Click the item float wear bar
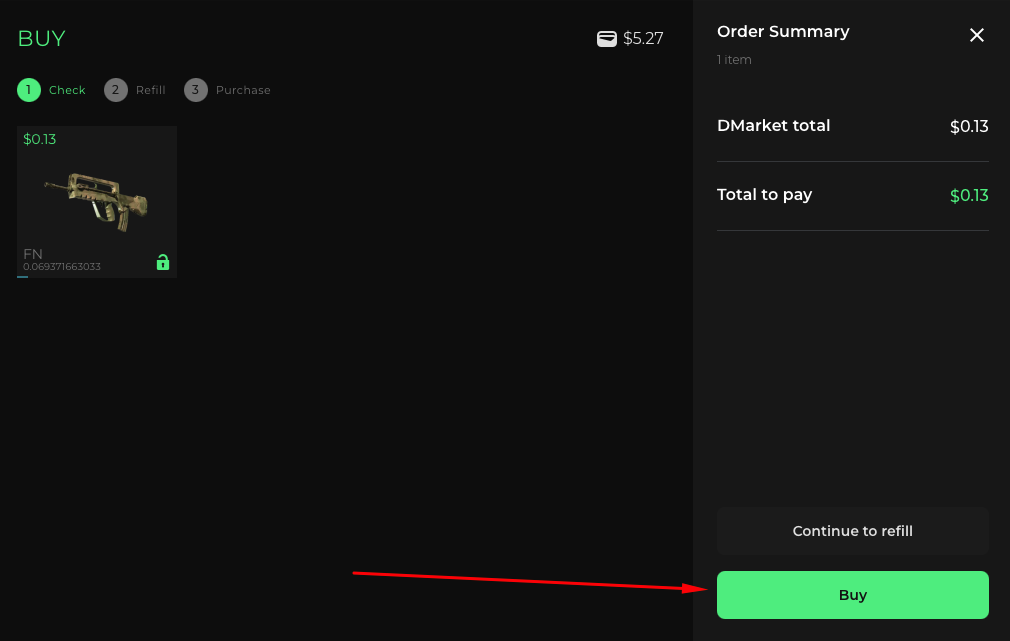Screen dimensions: 1010x641 23,277
